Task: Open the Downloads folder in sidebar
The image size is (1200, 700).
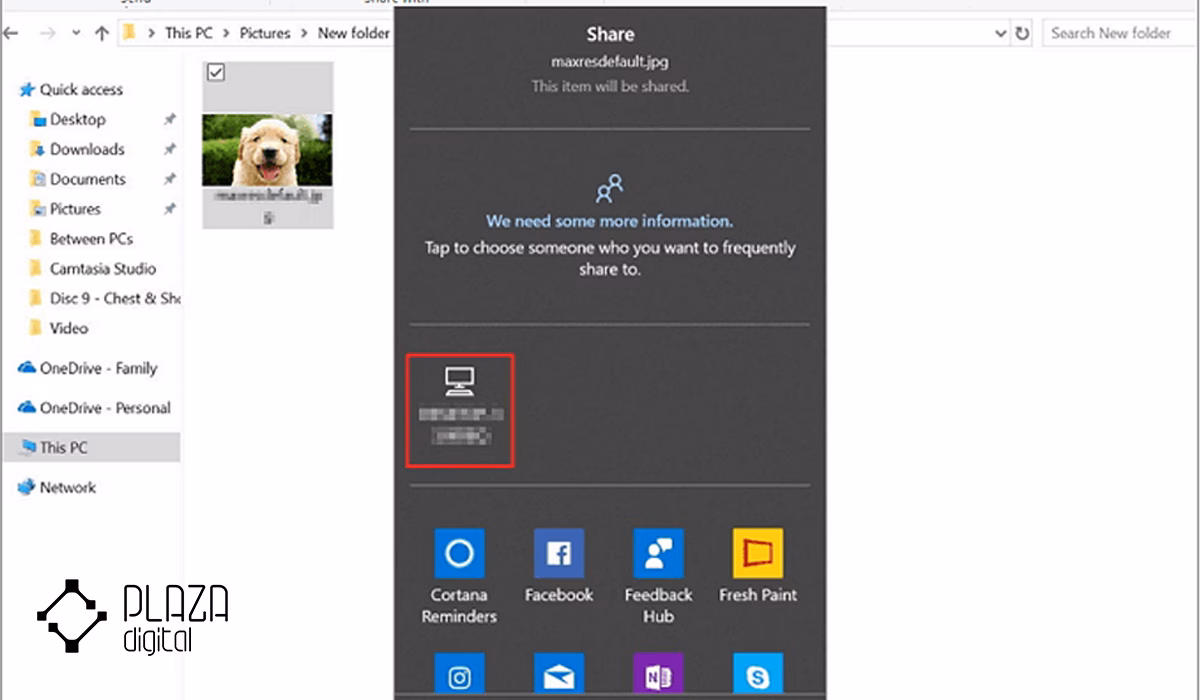Action: pyautogui.click(x=87, y=149)
